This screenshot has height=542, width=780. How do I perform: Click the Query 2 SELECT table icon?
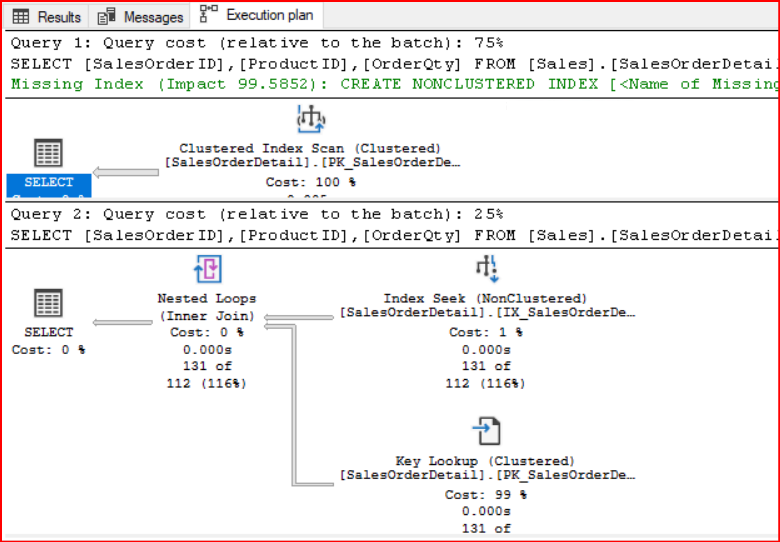tap(48, 303)
